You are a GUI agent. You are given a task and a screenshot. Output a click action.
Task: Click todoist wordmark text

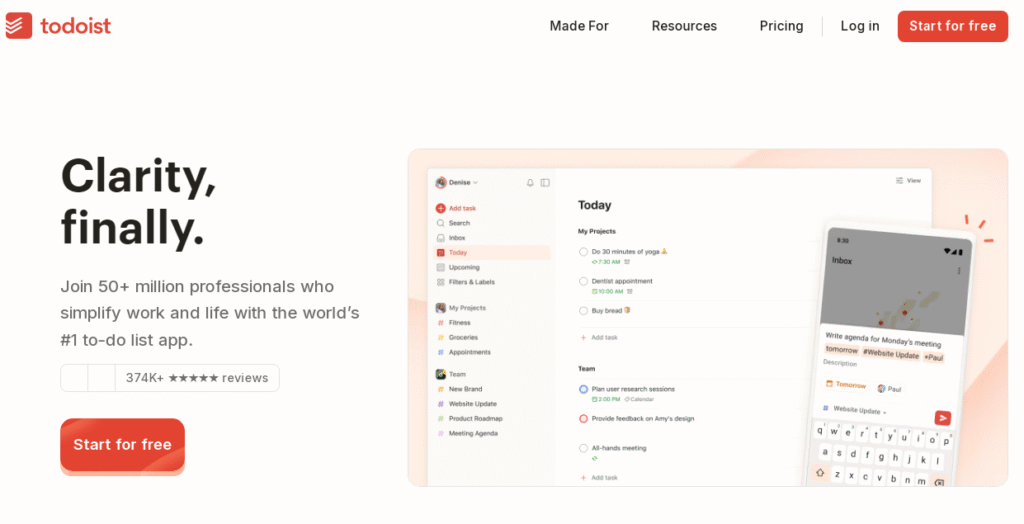tap(76, 26)
